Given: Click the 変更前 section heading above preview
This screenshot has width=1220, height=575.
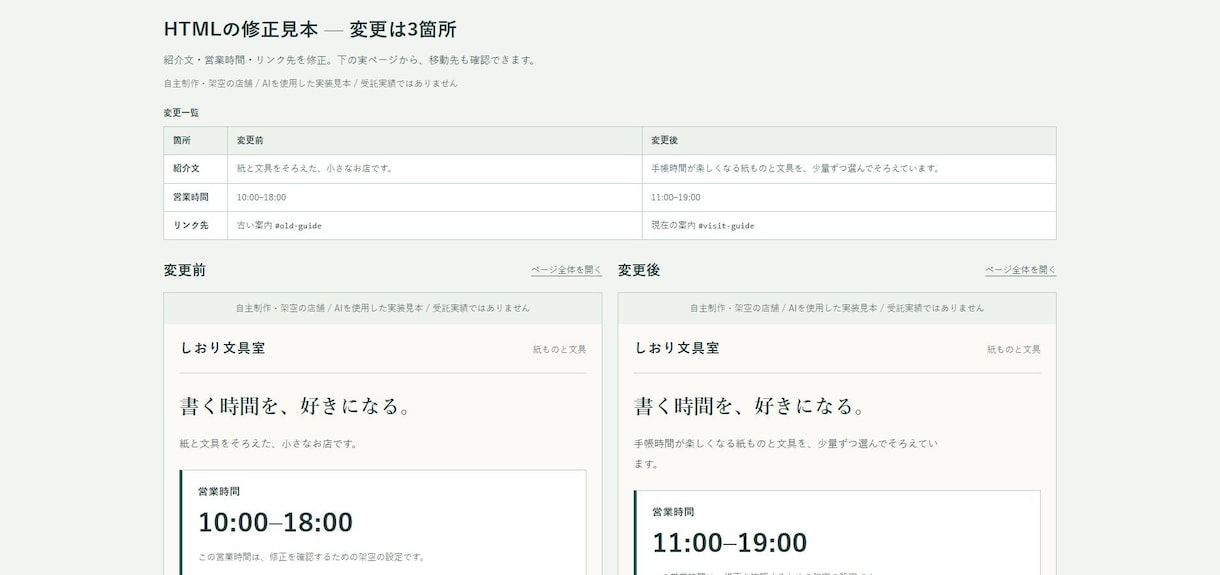Looking at the screenshot, I should click(185, 270).
